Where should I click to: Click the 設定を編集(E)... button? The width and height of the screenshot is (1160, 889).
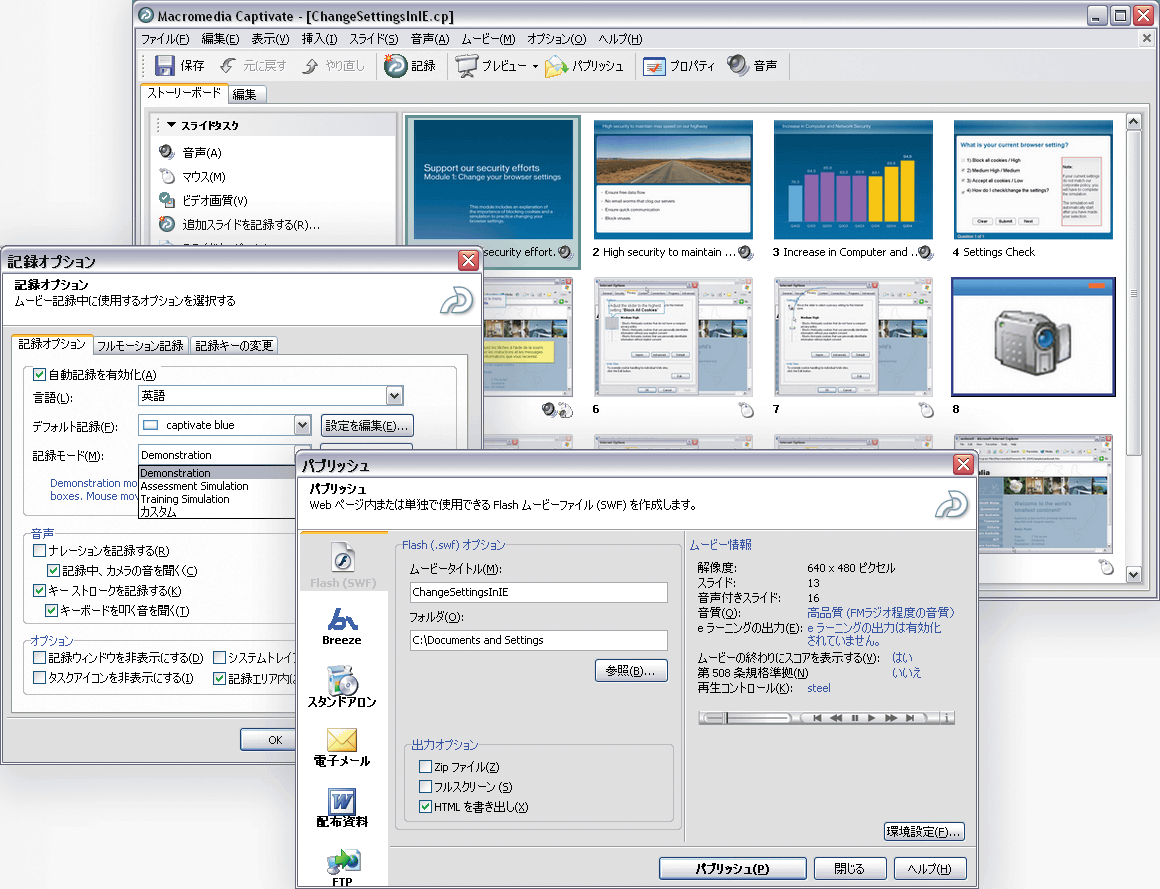point(367,425)
